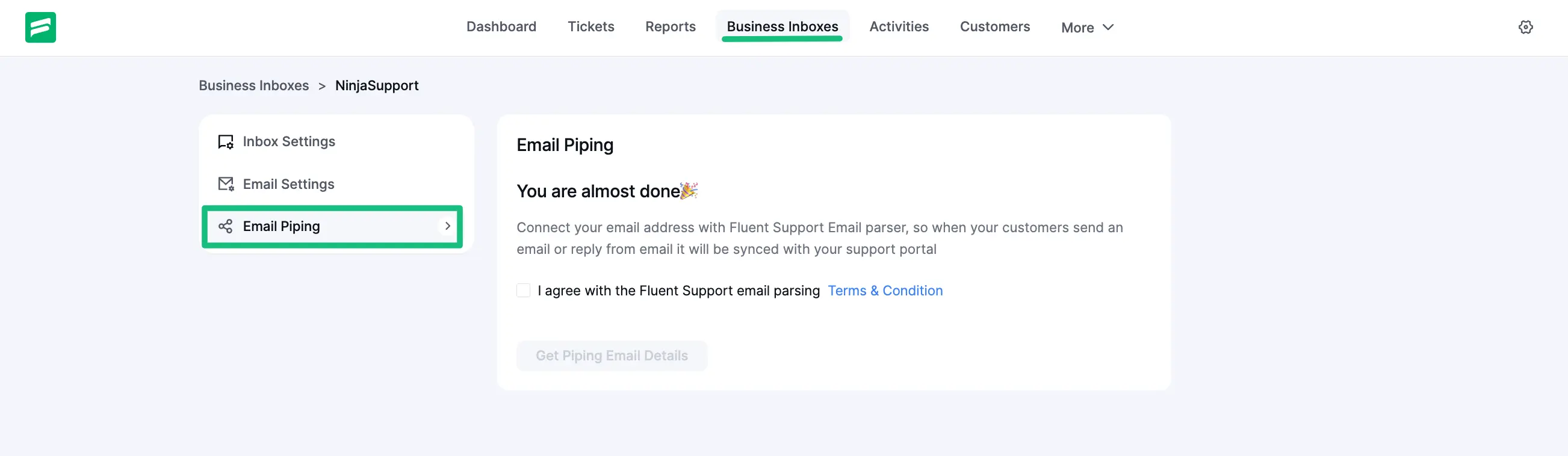Click the party emoji beside 'You are almost done'
Image resolution: width=1568 pixels, height=456 pixels.
(x=689, y=190)
